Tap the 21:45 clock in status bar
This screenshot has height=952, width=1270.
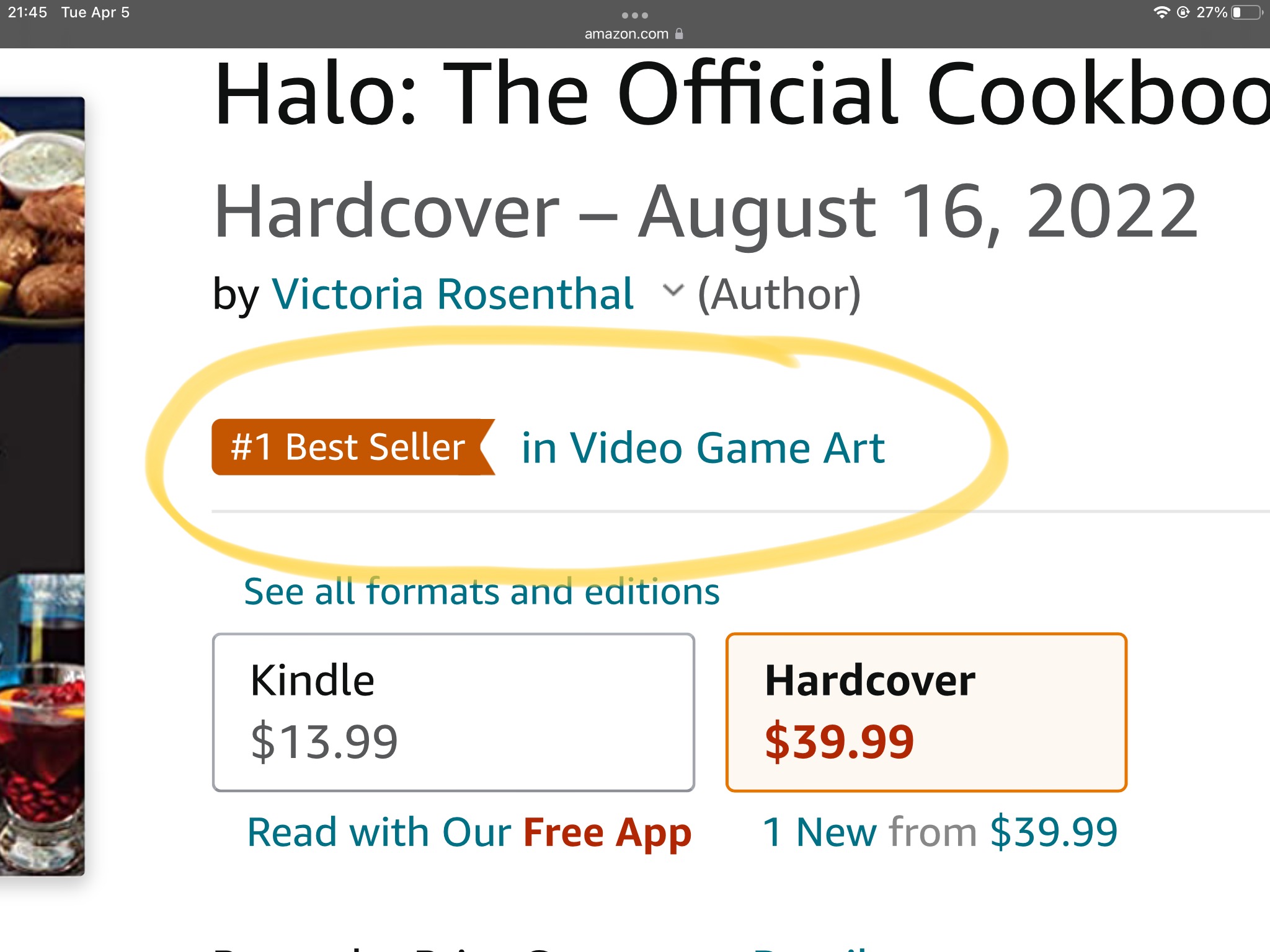27,12
